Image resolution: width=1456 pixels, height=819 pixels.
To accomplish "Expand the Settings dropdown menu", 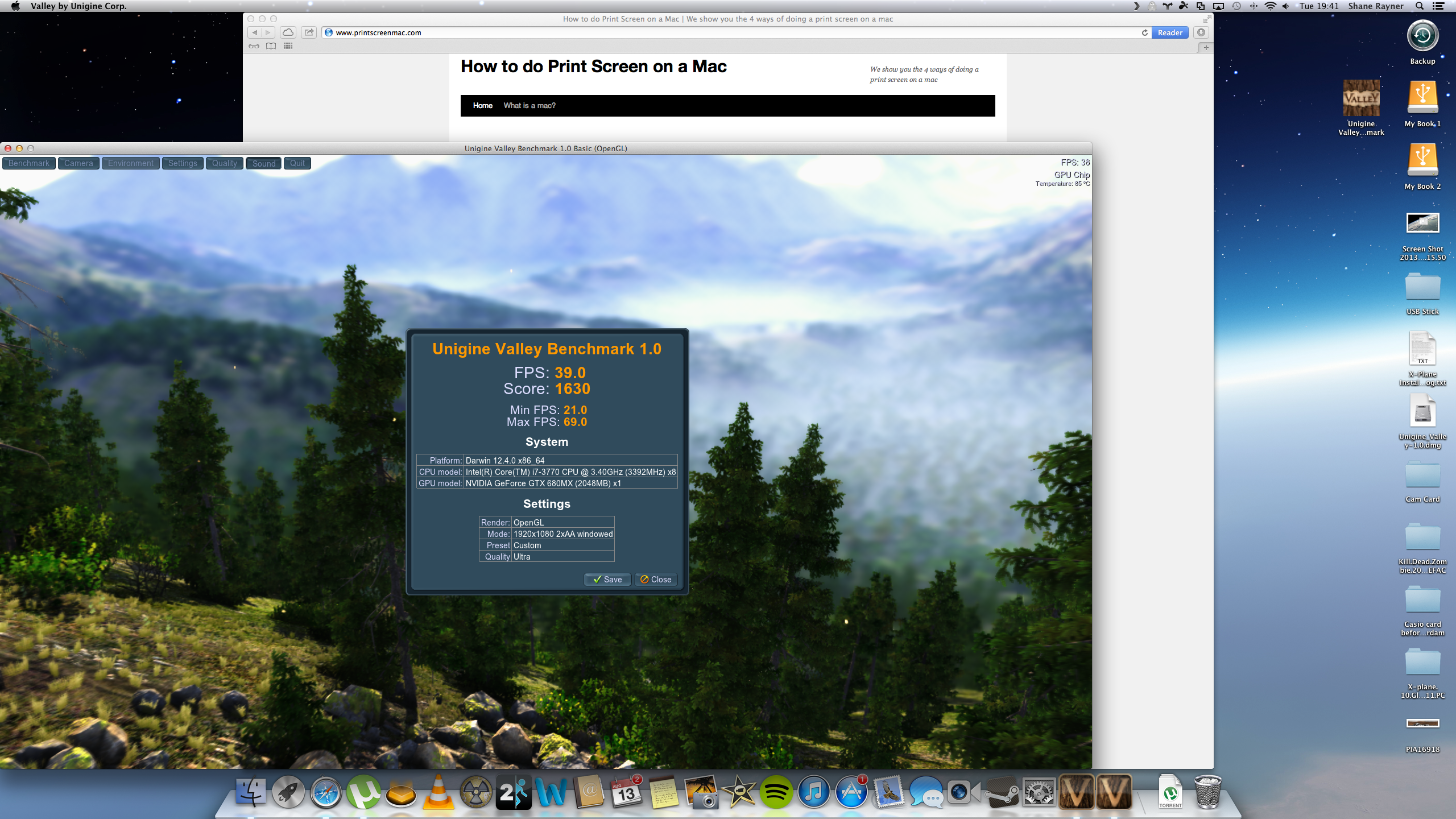I will pos(183,163).
